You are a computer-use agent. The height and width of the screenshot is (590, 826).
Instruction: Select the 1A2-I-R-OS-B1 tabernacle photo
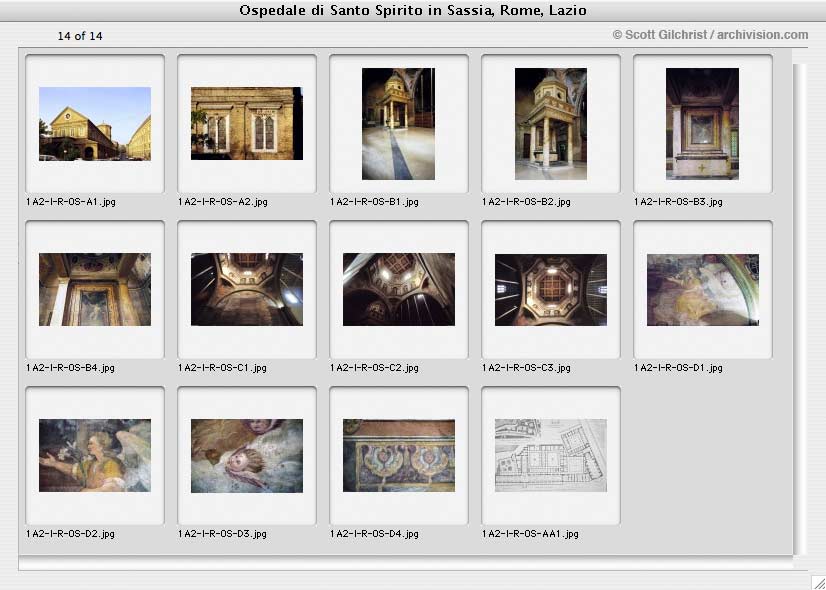[x=398, y=124]
